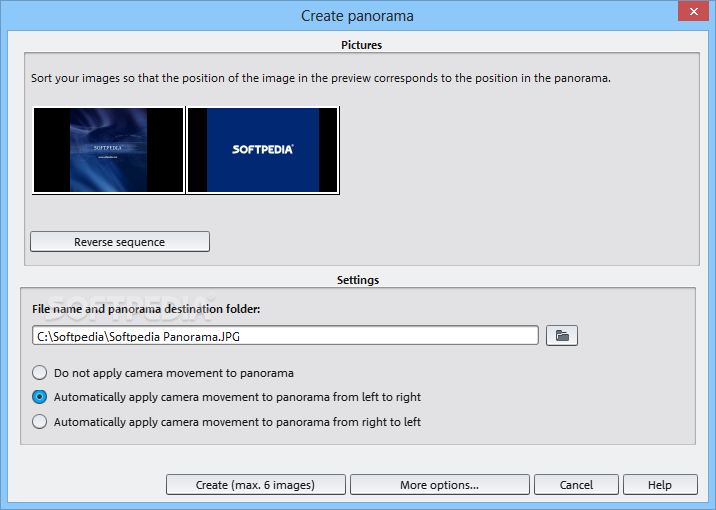Select the first Softpedia swirl thumbnail
Image resolution: width=716 pixels, height=510 pixels.
[x=109, y=150]
